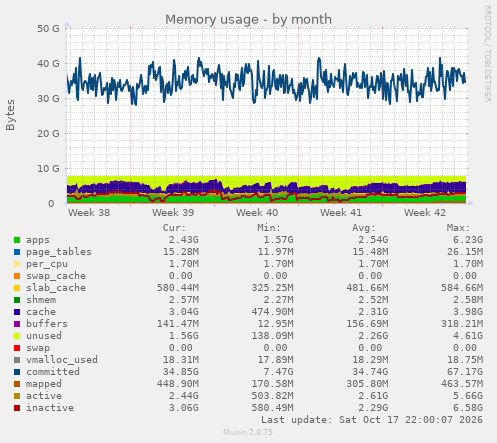Click unused avg value '2.26G'

click(373, 336)
